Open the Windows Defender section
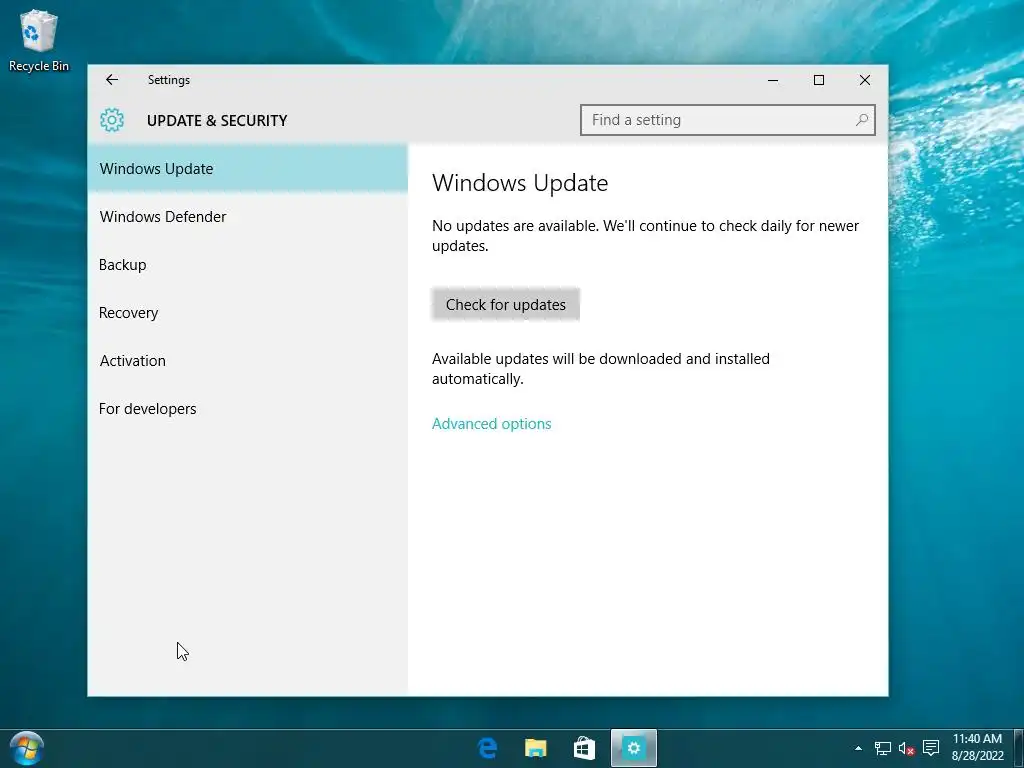Image resolution: width=1024 pixels, height=768 pixels. pyautogui.click(x=248, y=217)
